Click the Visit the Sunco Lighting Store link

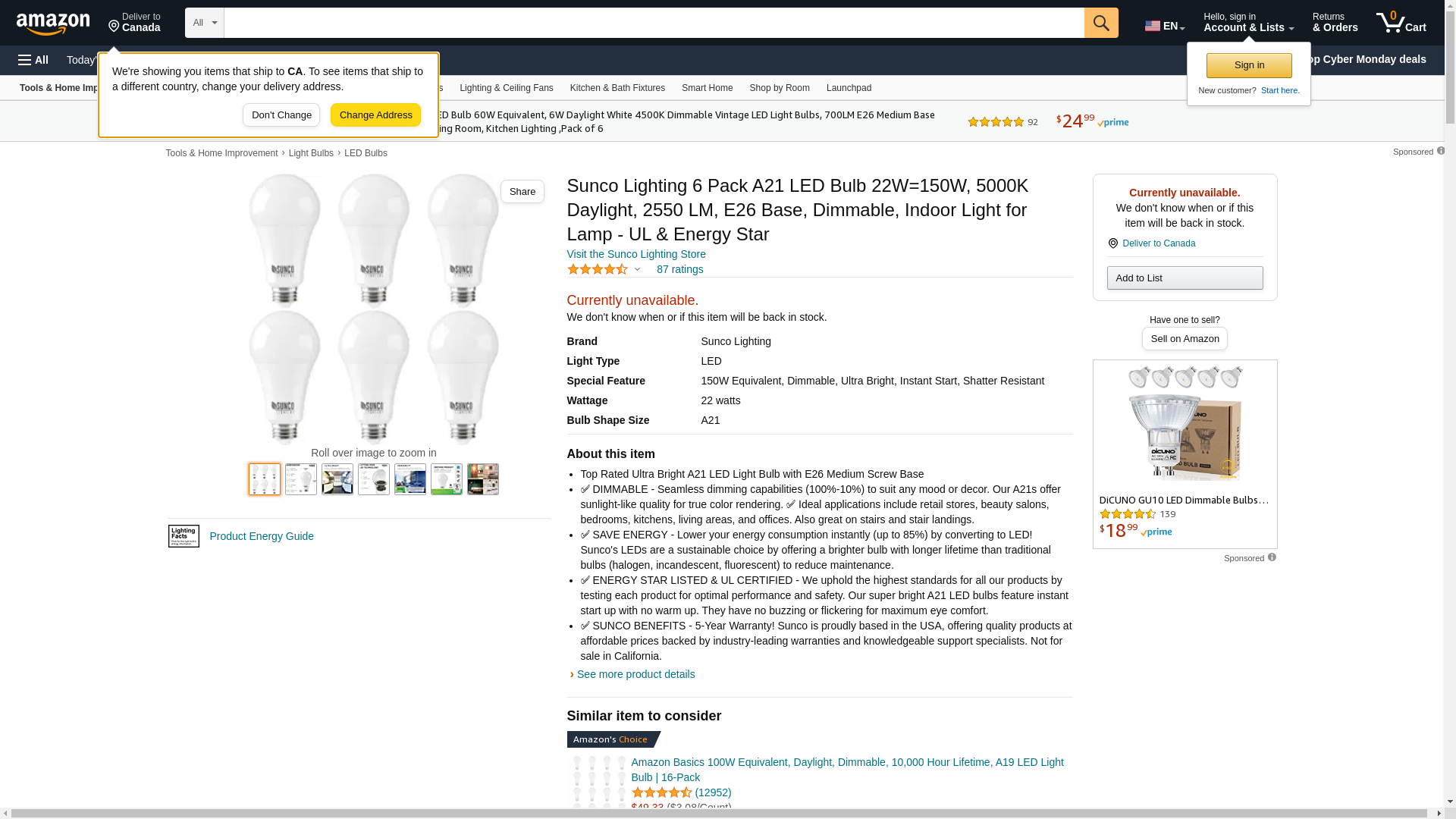(x=636, y=254)
